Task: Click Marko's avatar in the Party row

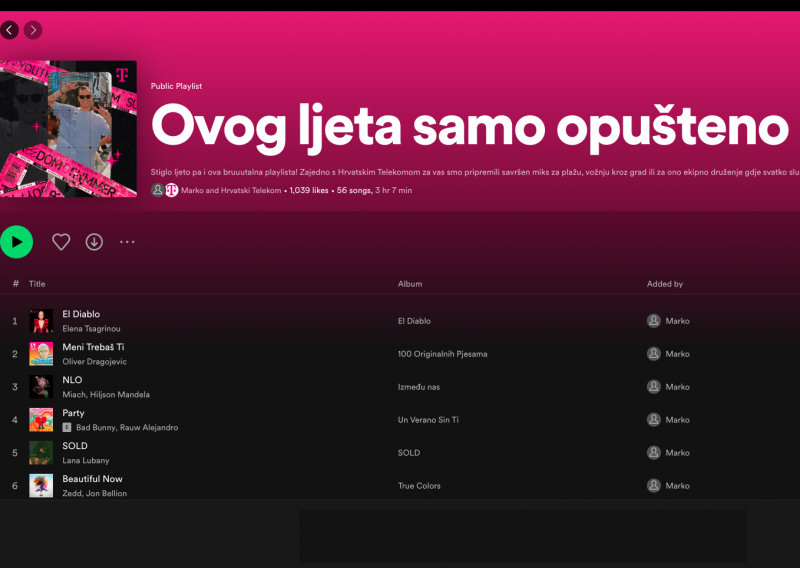Action: point(654,420)
